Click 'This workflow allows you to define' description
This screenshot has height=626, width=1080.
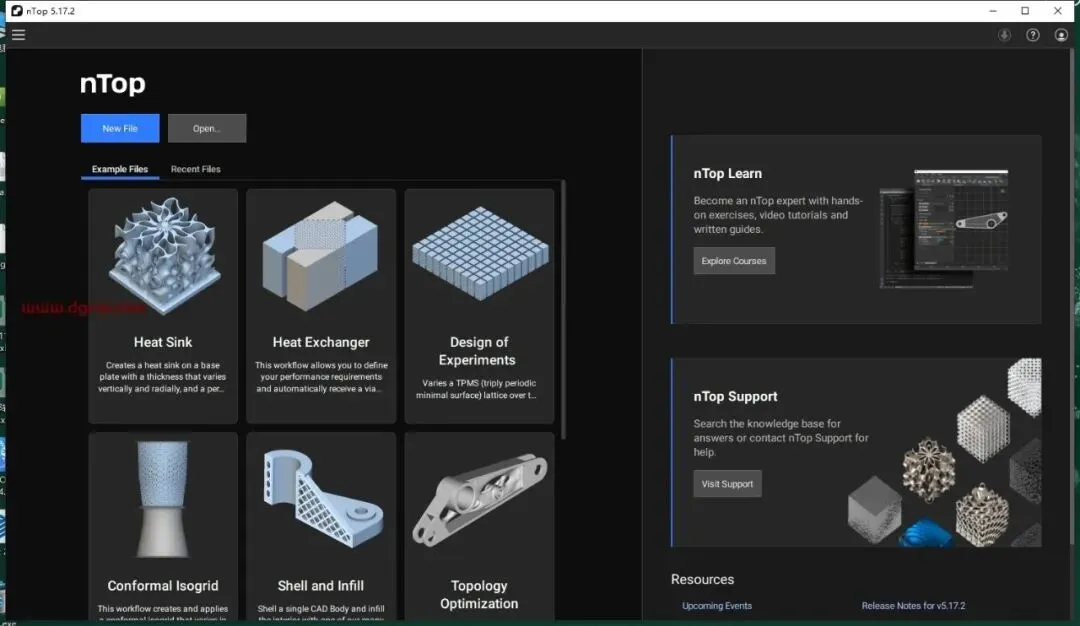pyautogui.click(x=321, y=377)
